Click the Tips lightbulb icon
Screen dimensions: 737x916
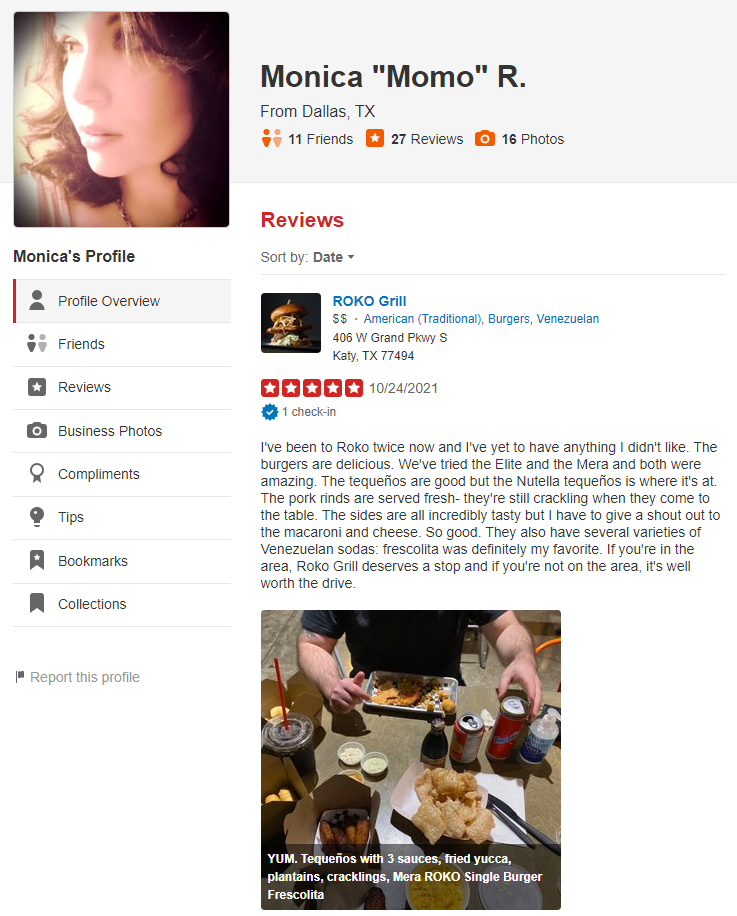[37, 517]
